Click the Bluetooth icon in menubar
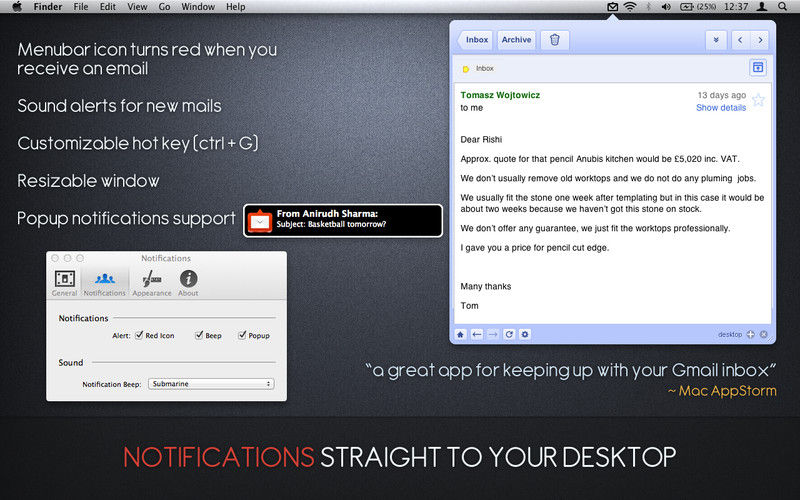 point(648,7)
